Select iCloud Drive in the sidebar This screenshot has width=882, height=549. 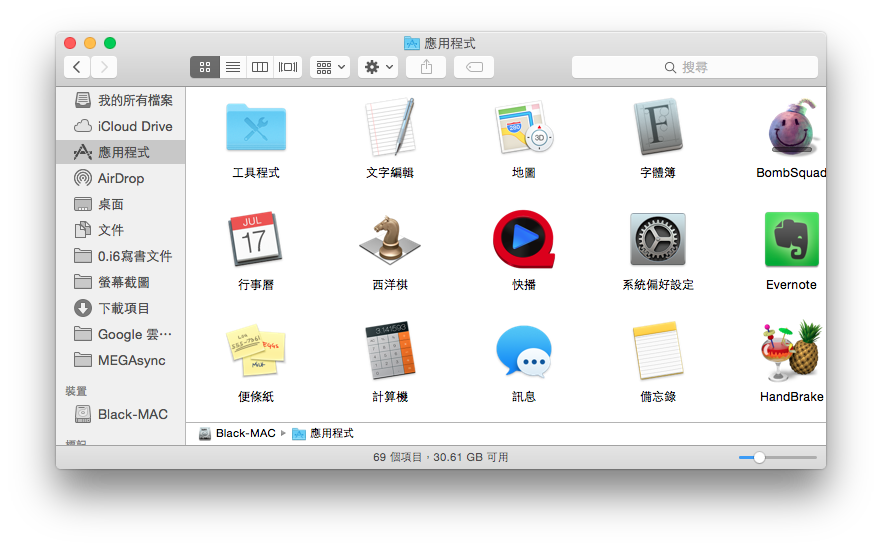click(x=120, y=126)
